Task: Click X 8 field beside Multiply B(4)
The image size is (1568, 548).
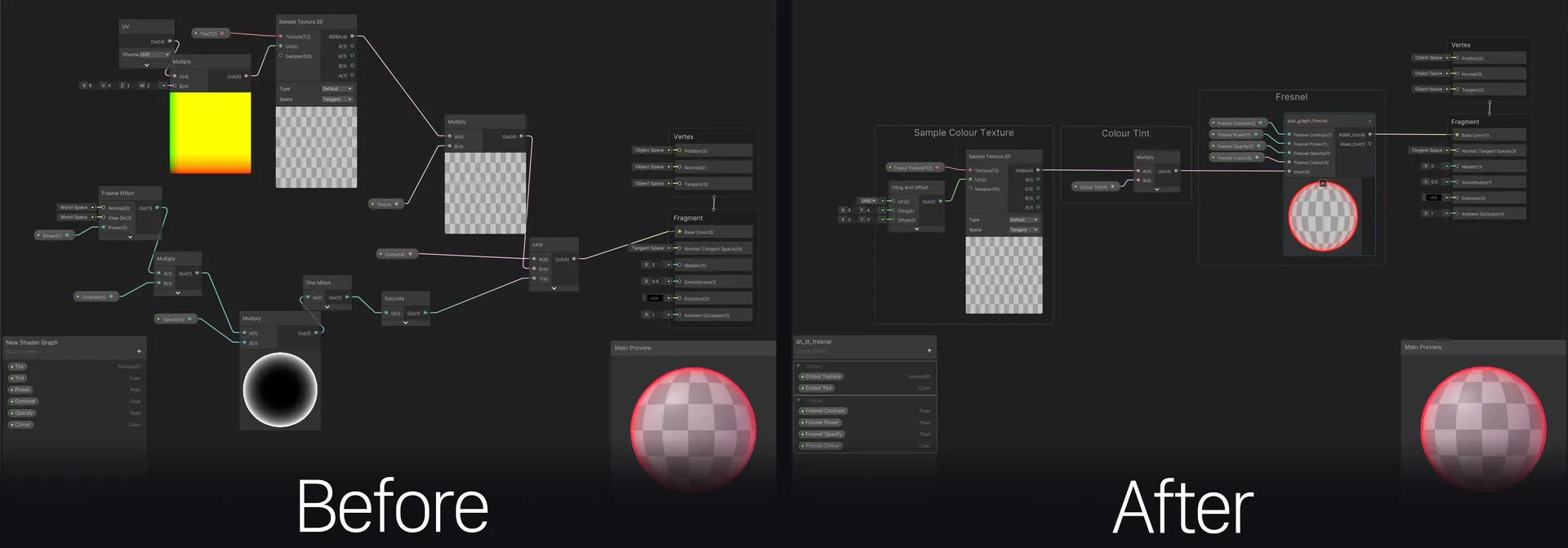Action: tap(87, 85)
